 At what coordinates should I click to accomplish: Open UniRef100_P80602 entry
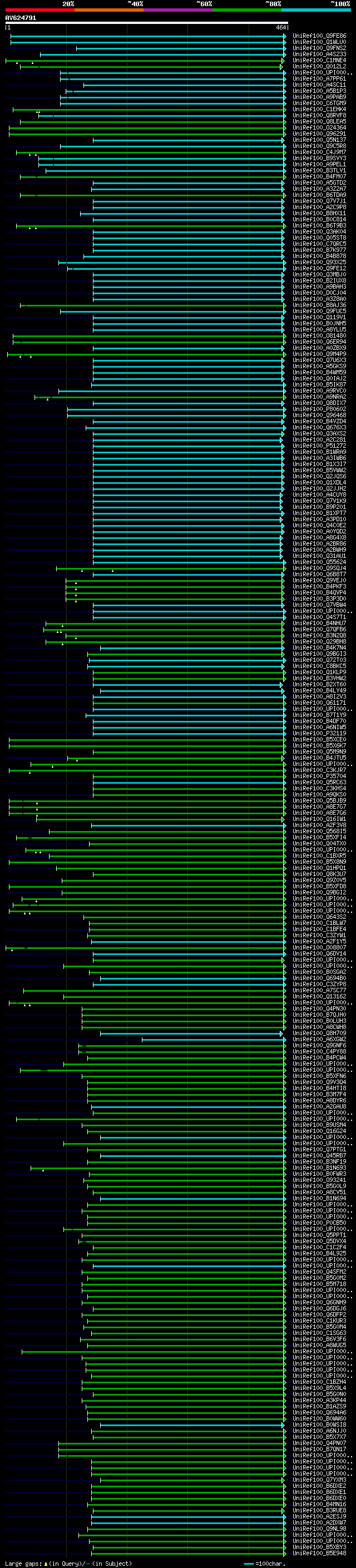click(x=319, y=408)
